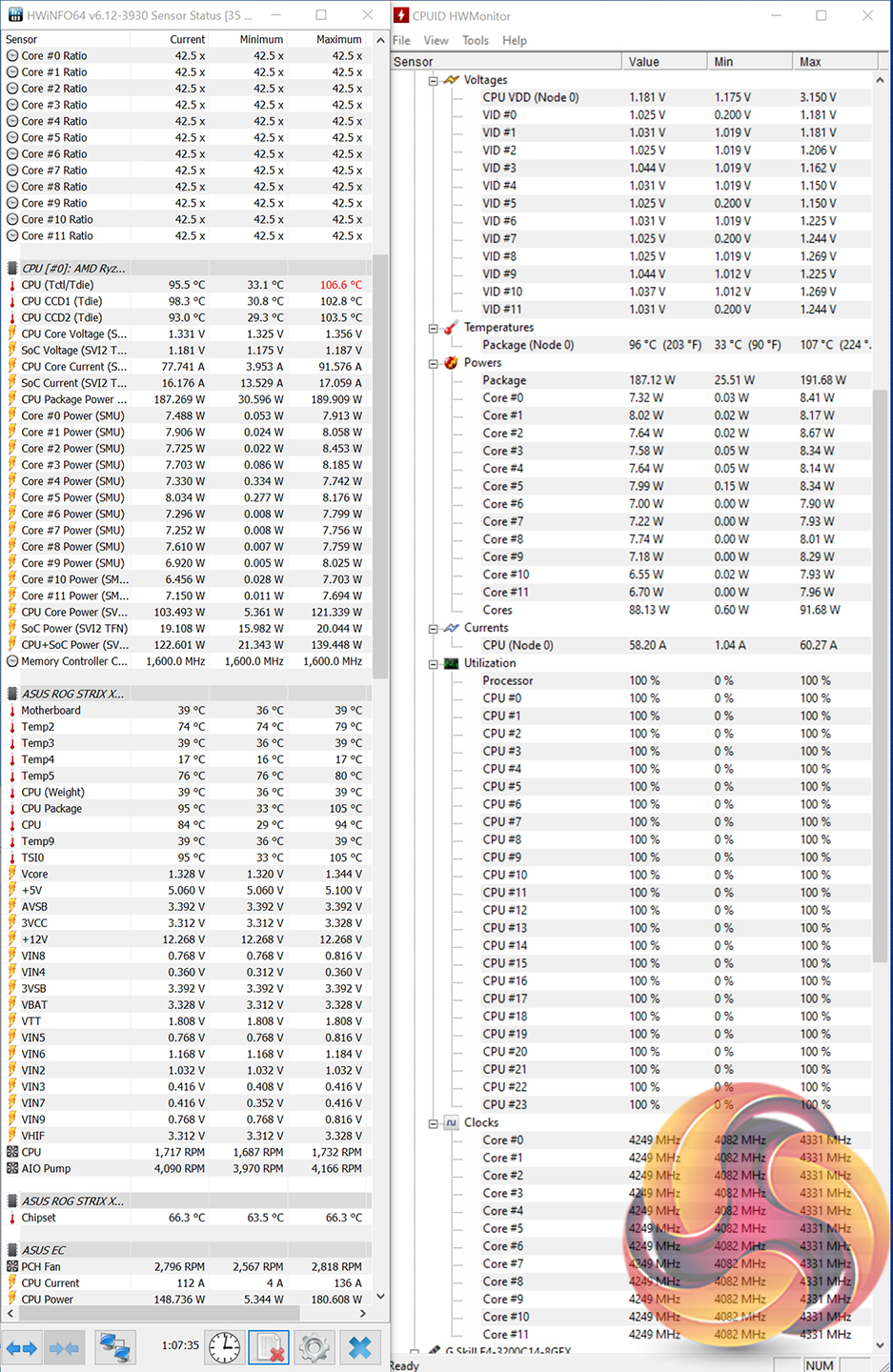The width and height of the screenshot is (893, 1372).
Task: Open the Tools menu in HWMonitor
Action: (x=476, y=40)
